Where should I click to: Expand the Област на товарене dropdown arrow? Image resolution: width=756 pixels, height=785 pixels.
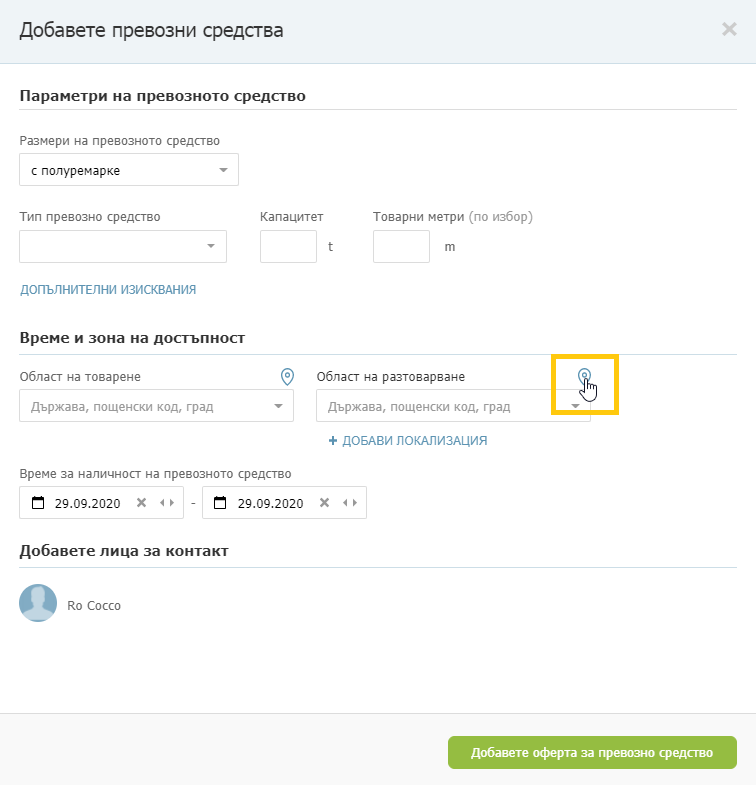tap(278, 406)
